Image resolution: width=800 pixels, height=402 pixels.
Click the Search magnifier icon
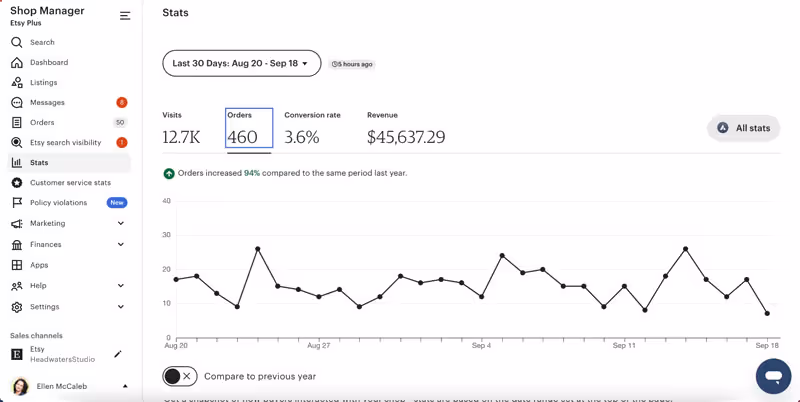coord(17,43)
